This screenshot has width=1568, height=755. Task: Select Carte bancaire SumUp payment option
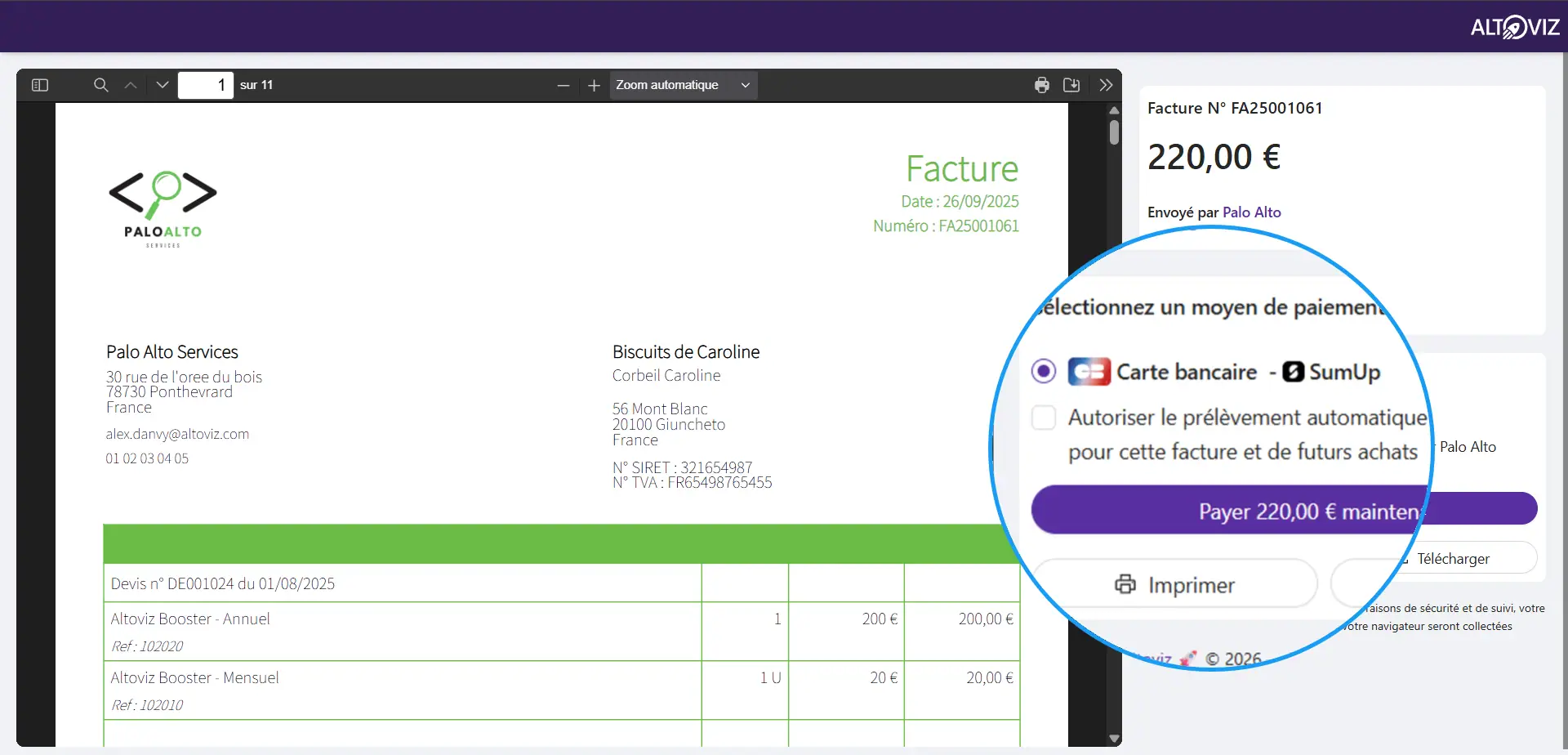(1044, 371)
